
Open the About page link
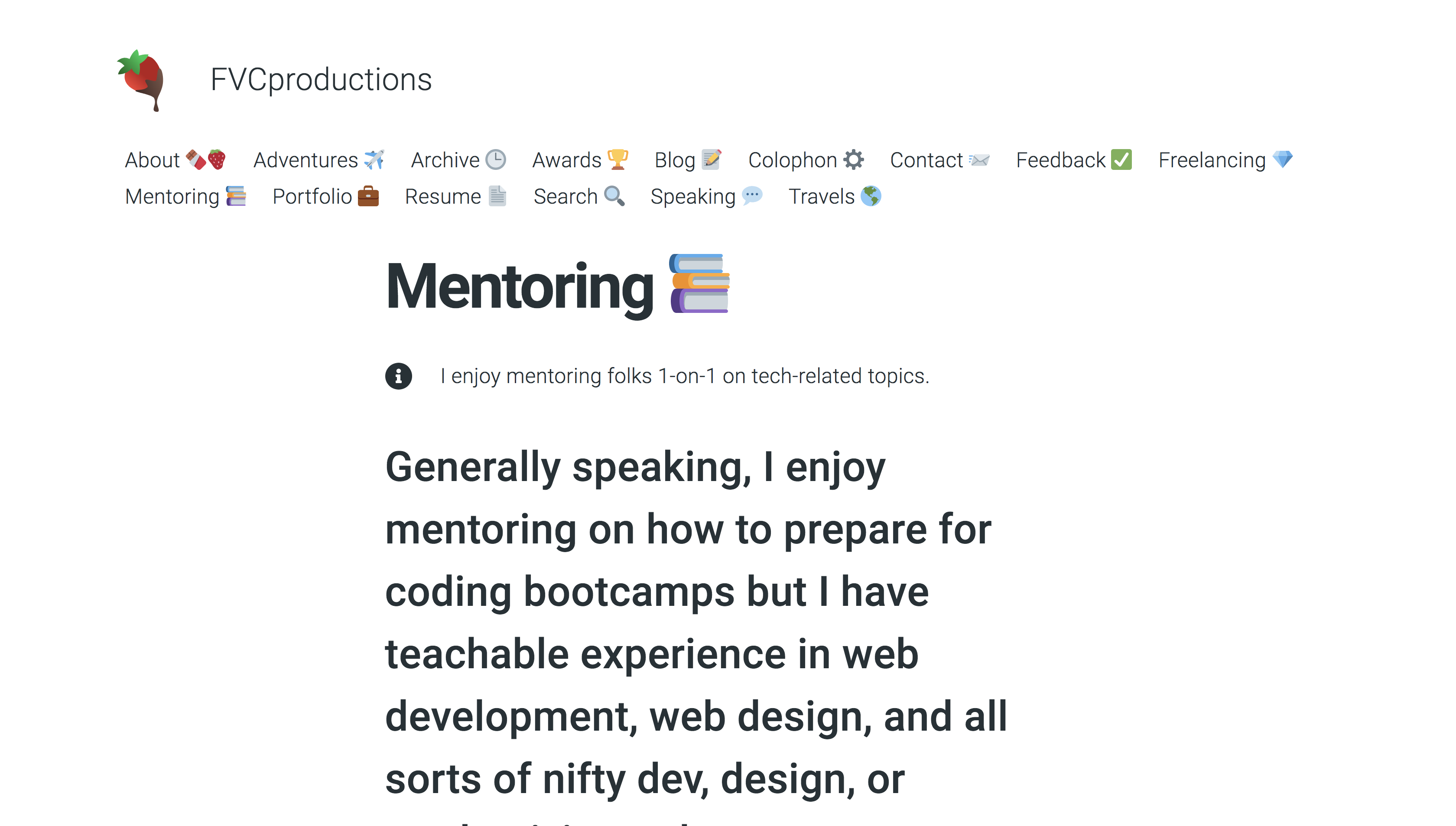coord(152,160)
